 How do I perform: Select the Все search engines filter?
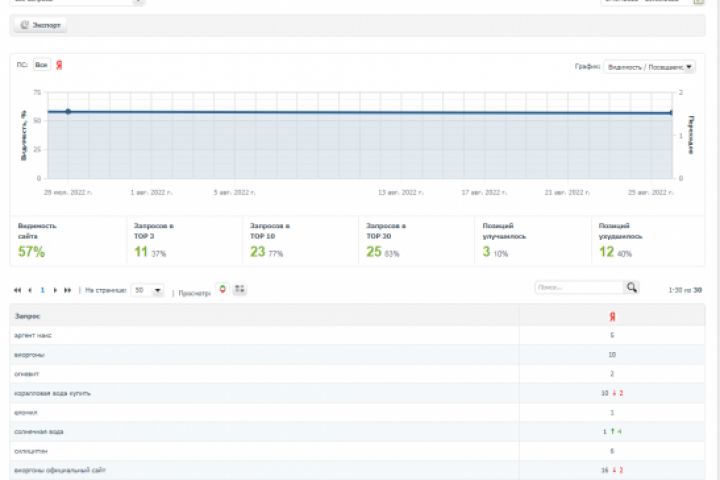click(x=41, y=65)
